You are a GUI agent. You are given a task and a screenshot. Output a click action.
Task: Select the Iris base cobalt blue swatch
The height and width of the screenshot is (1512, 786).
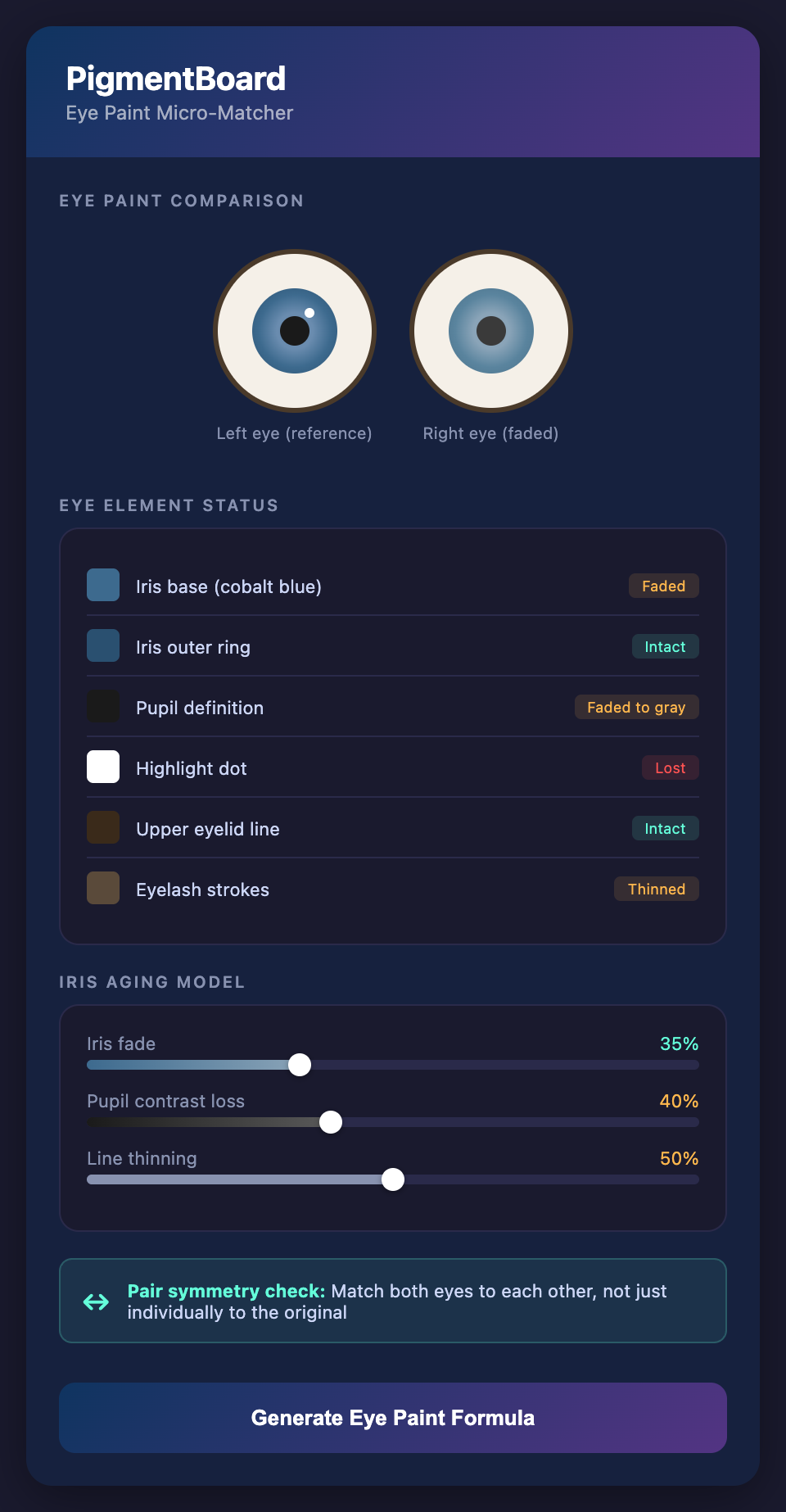coord(103,586)
